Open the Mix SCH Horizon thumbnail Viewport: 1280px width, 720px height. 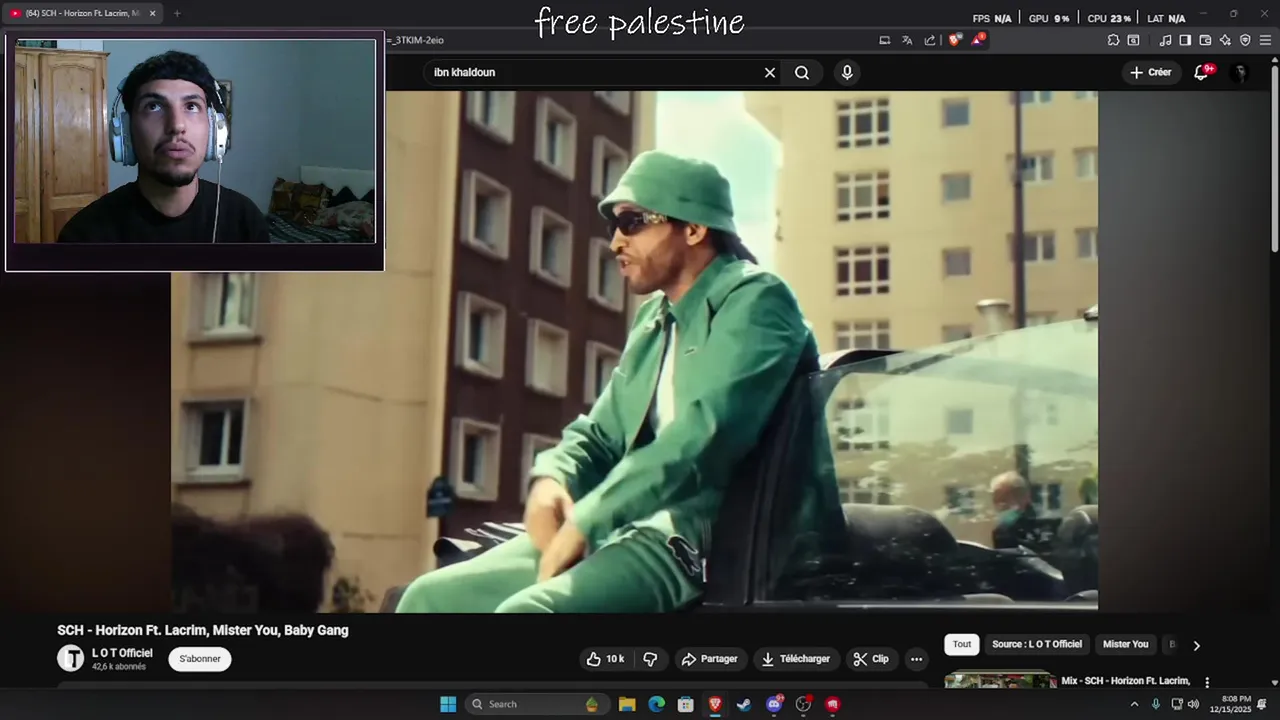(1000, 681)
